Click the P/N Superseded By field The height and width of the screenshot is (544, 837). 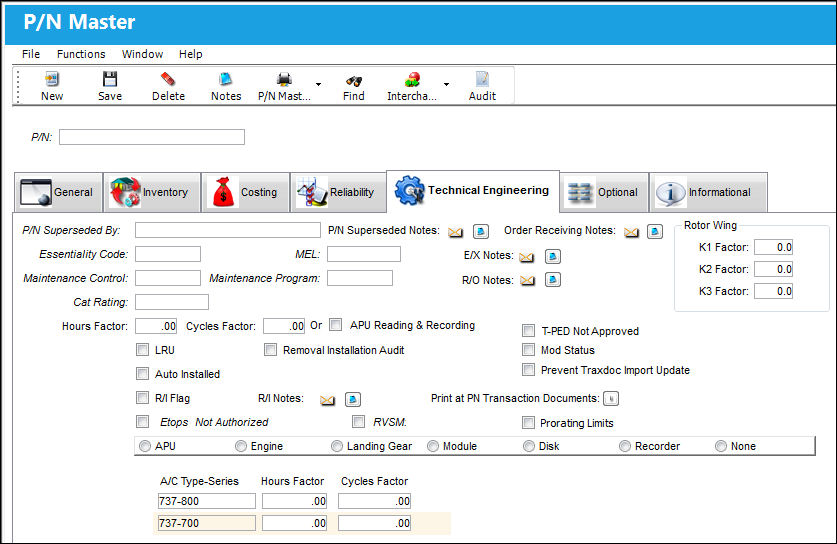tap(227, 230)
